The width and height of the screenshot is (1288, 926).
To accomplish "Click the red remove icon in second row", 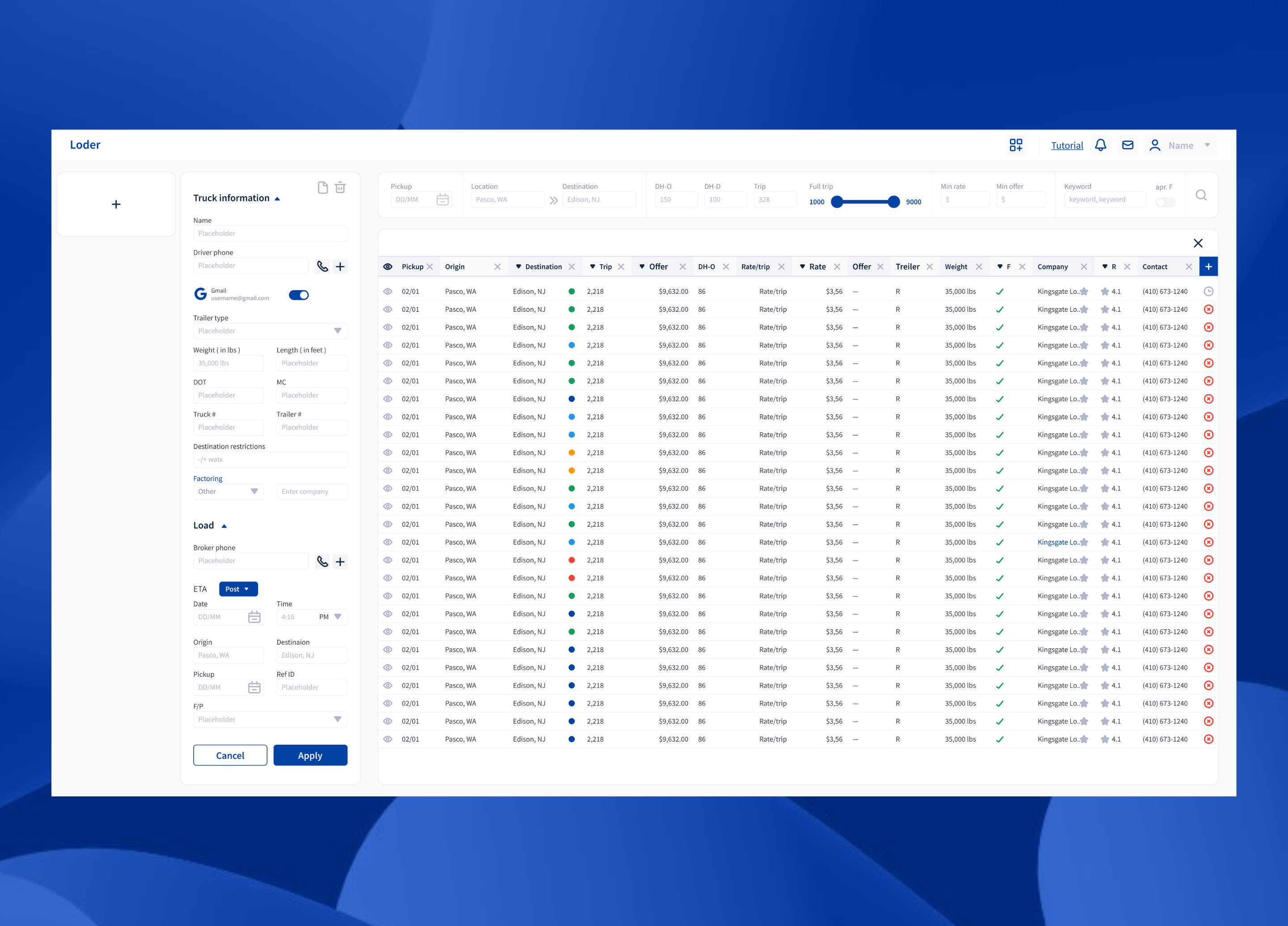I will (1208, 310).
